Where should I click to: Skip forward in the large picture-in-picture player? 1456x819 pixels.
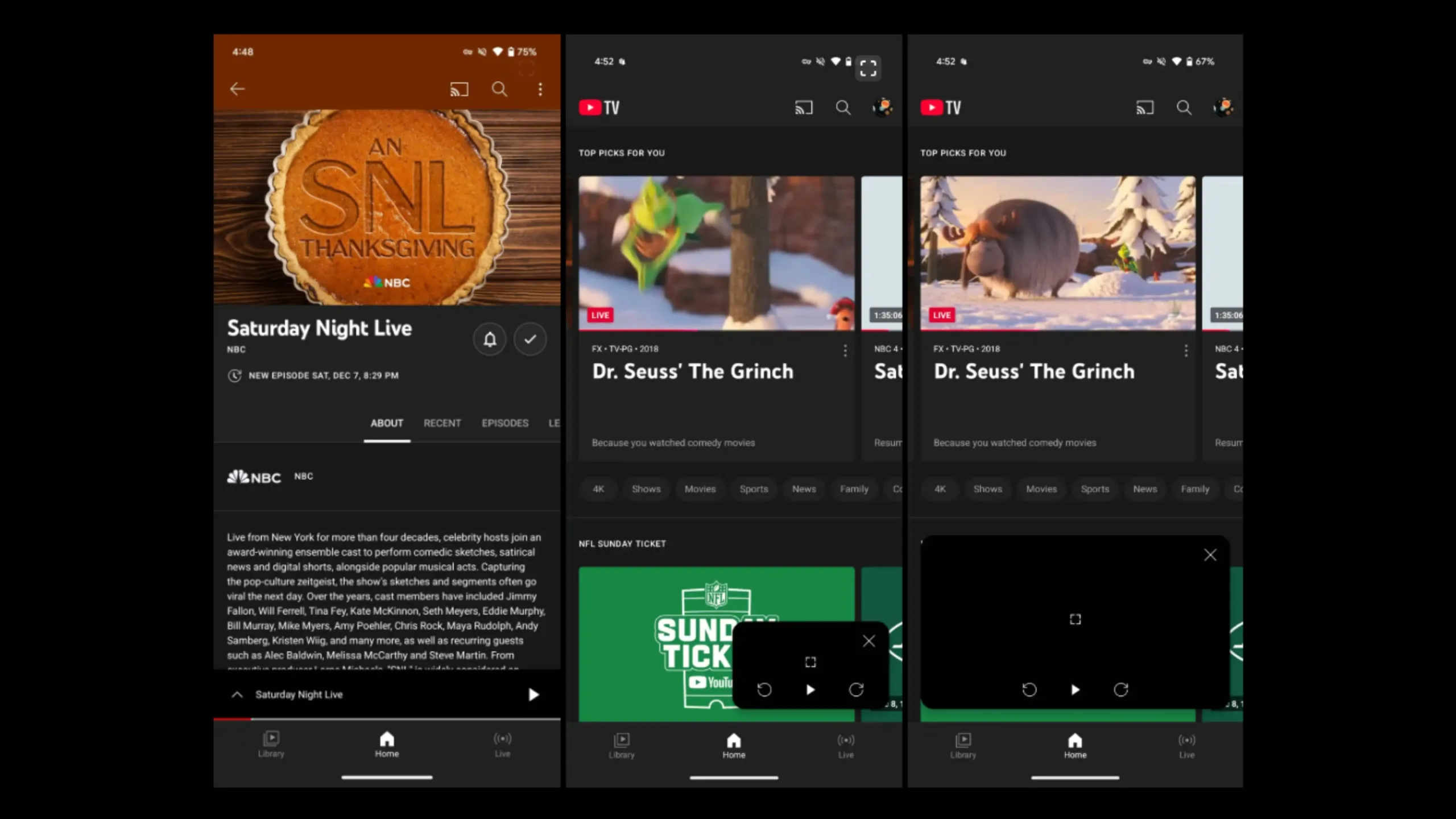pos(1121,690)
